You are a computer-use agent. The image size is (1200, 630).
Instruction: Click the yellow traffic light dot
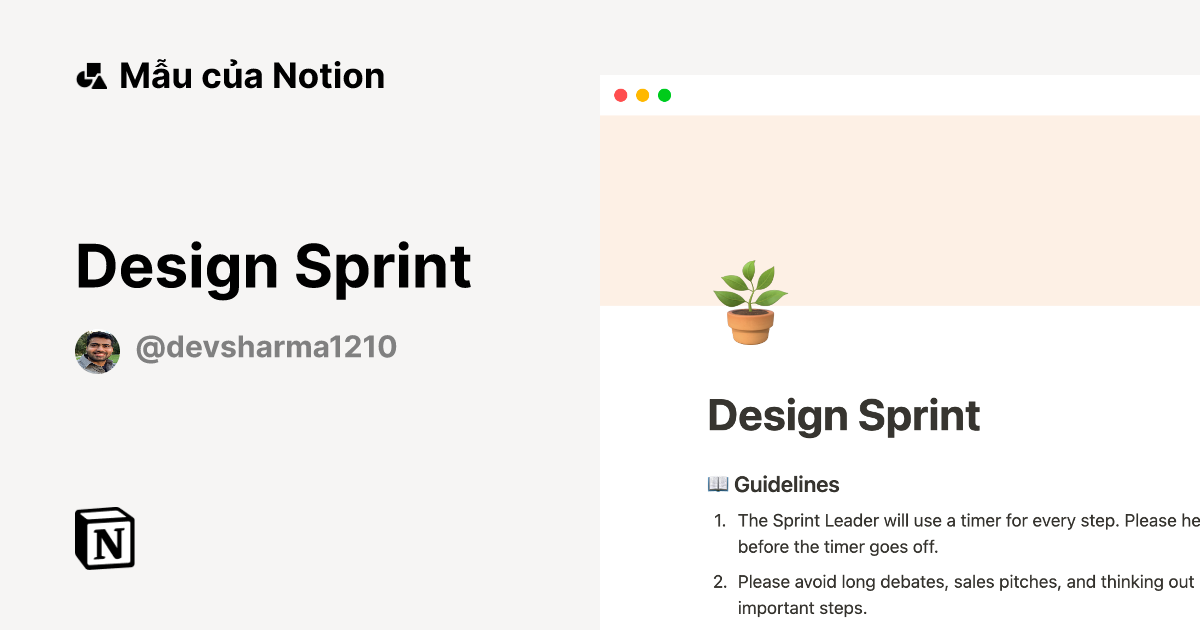(643, 95)
